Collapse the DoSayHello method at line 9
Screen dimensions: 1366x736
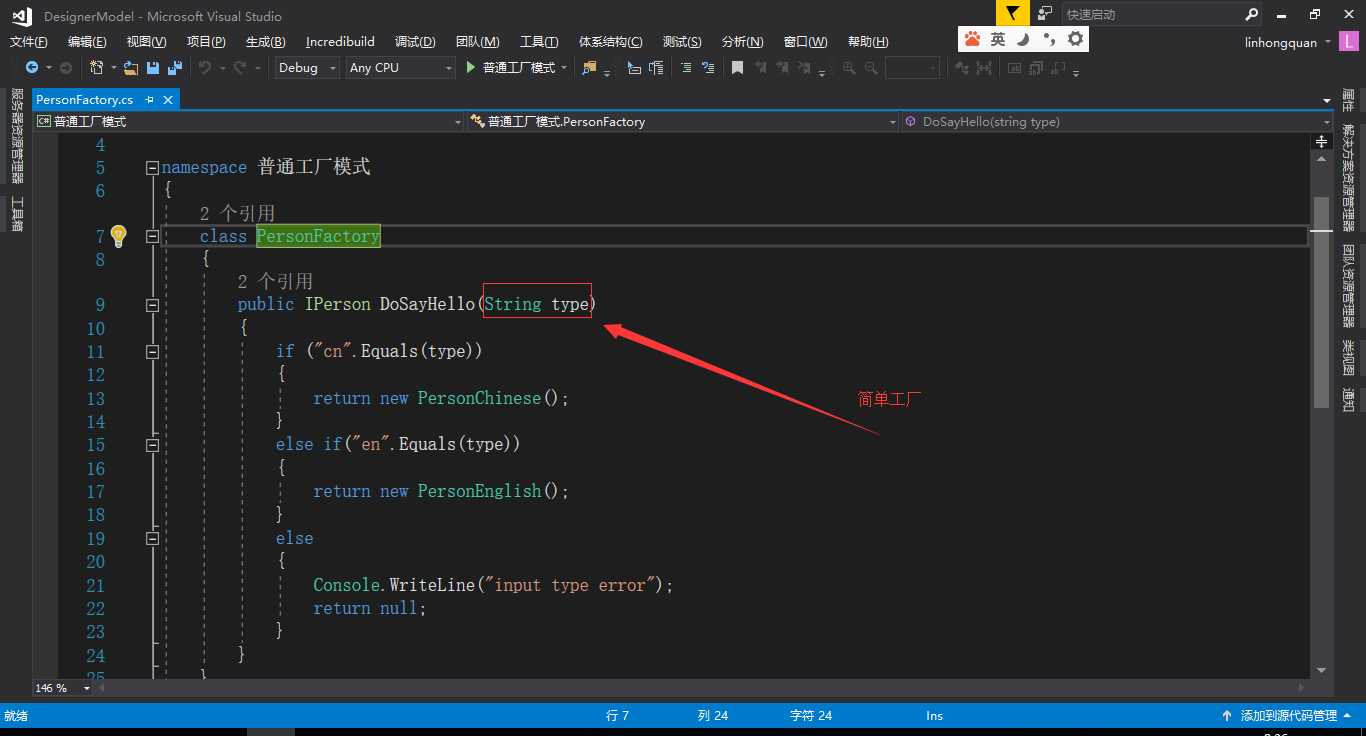click(152, 305)
